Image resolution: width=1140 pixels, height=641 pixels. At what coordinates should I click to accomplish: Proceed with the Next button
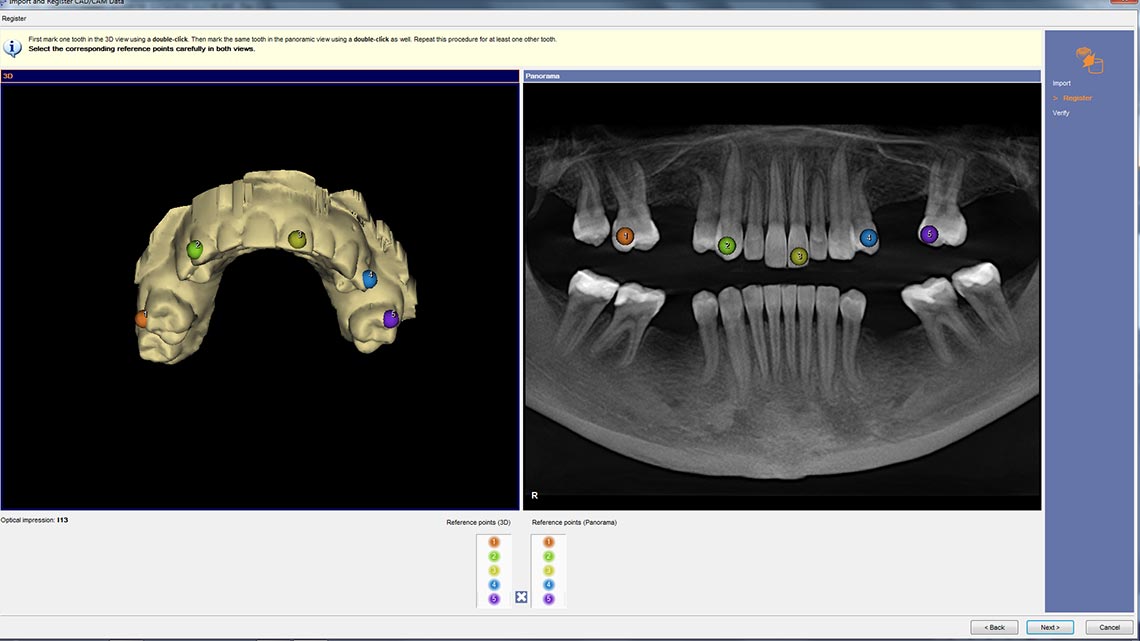1050,627
